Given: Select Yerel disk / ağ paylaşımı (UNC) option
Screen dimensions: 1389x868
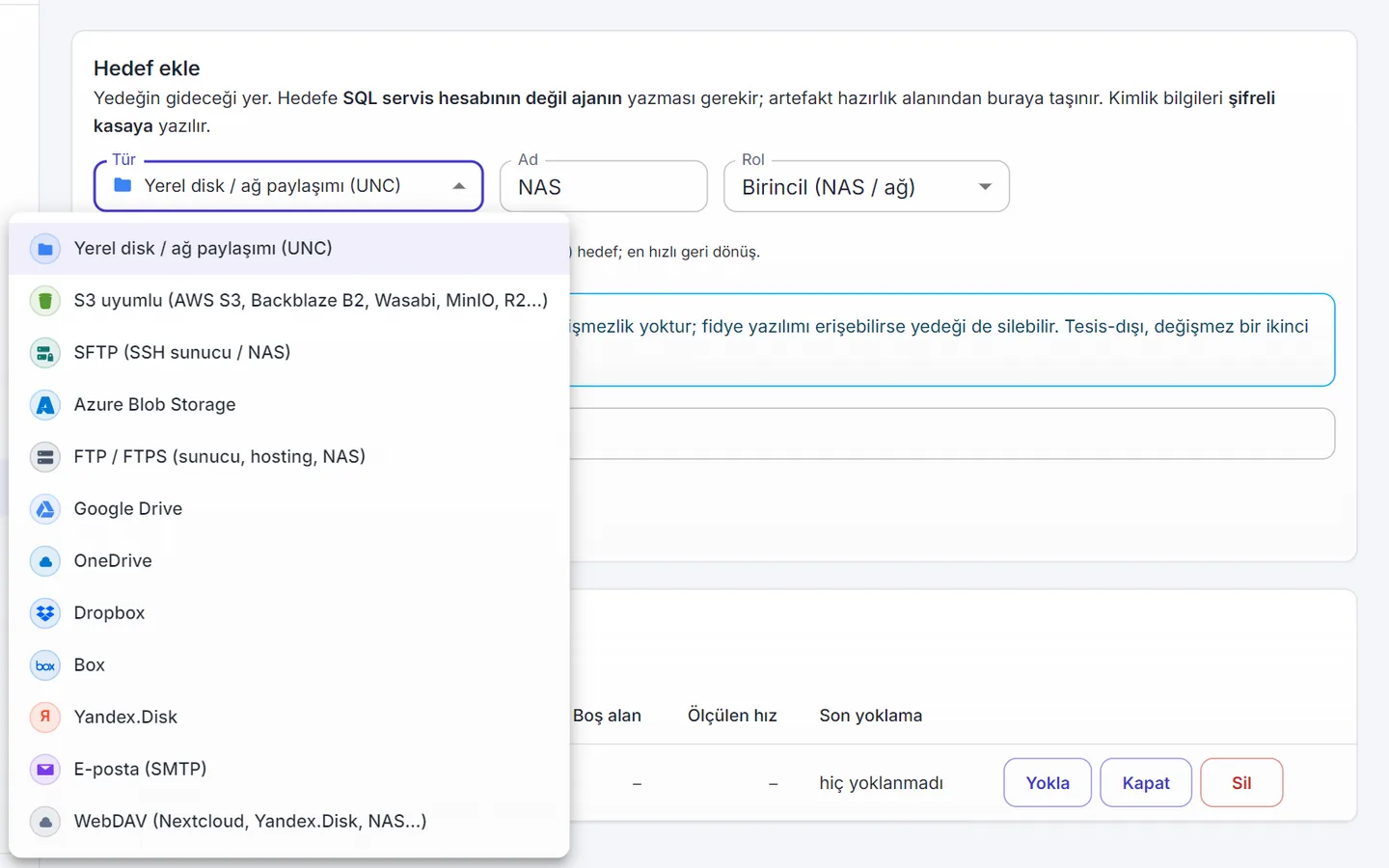Looking at the screenshot, I should pyautogui.click(x=289, y=249).
